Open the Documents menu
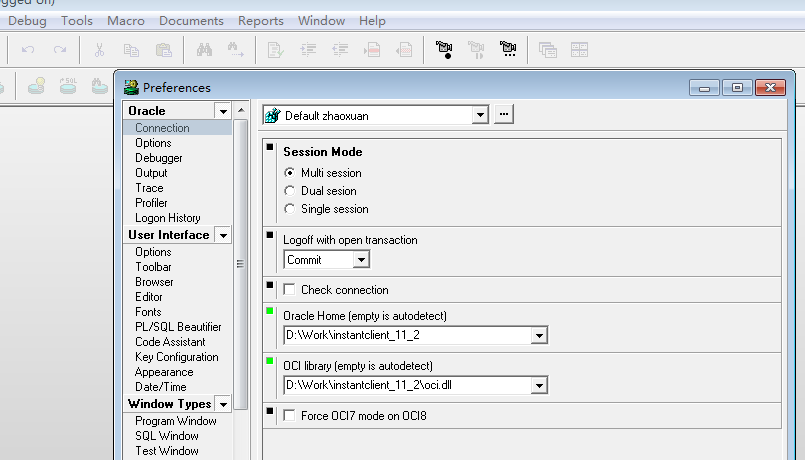The image size is (805, 460). click(x=191, y=21)
